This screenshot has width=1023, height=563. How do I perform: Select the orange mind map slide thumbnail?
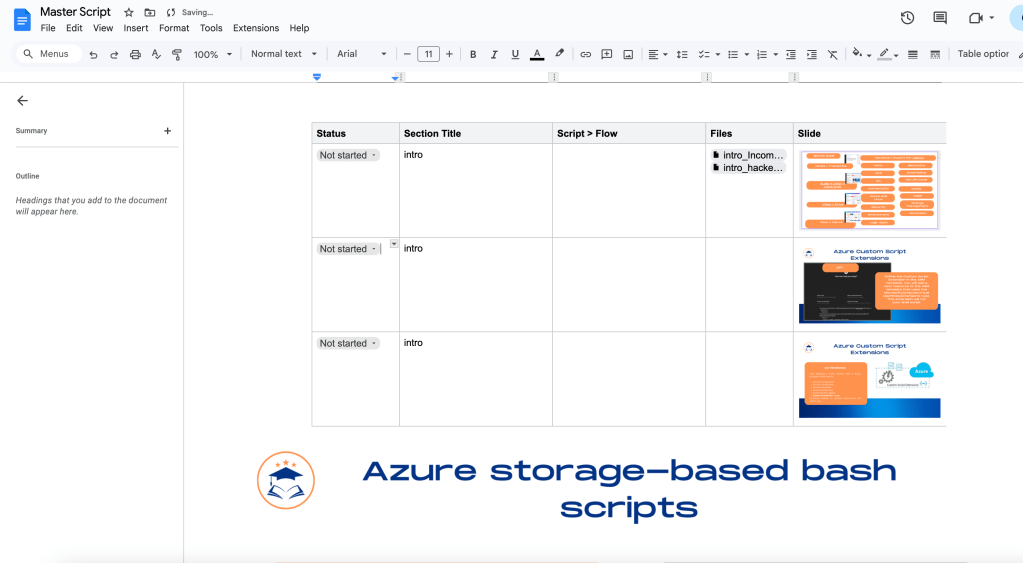870,190
